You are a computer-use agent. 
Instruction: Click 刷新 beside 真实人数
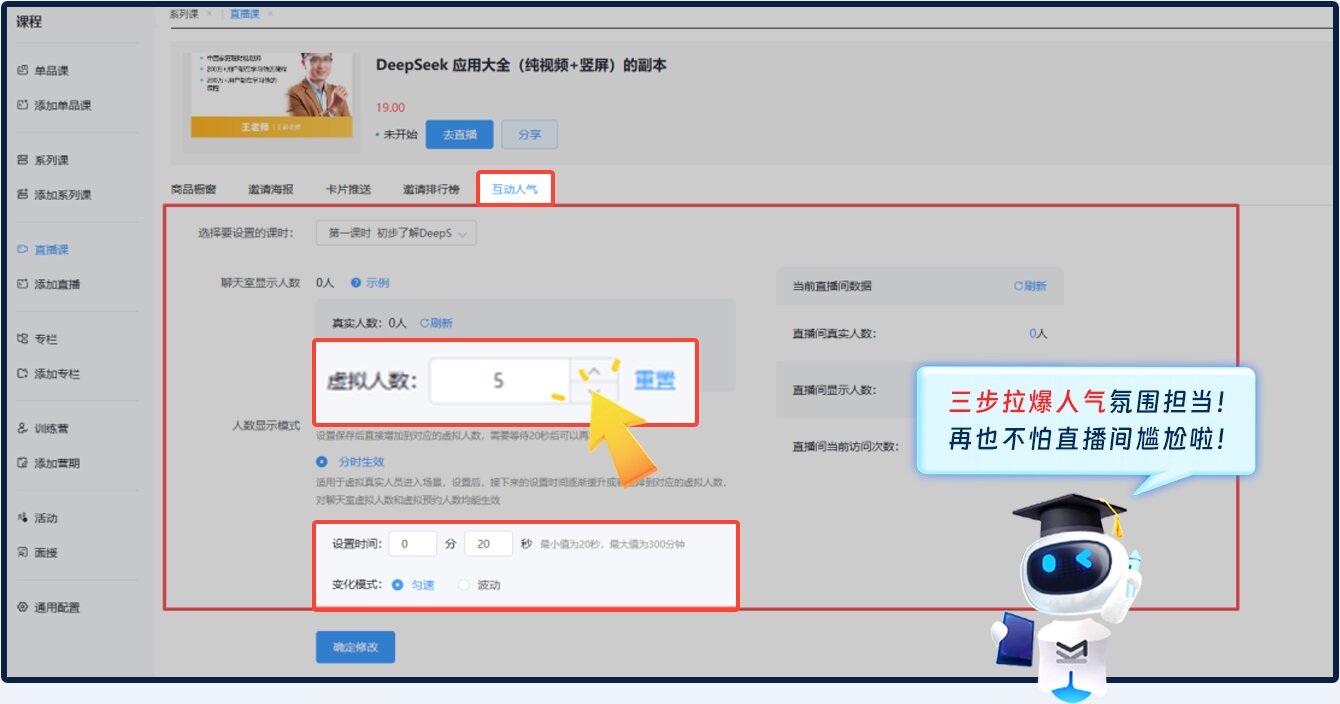point(436,323)
